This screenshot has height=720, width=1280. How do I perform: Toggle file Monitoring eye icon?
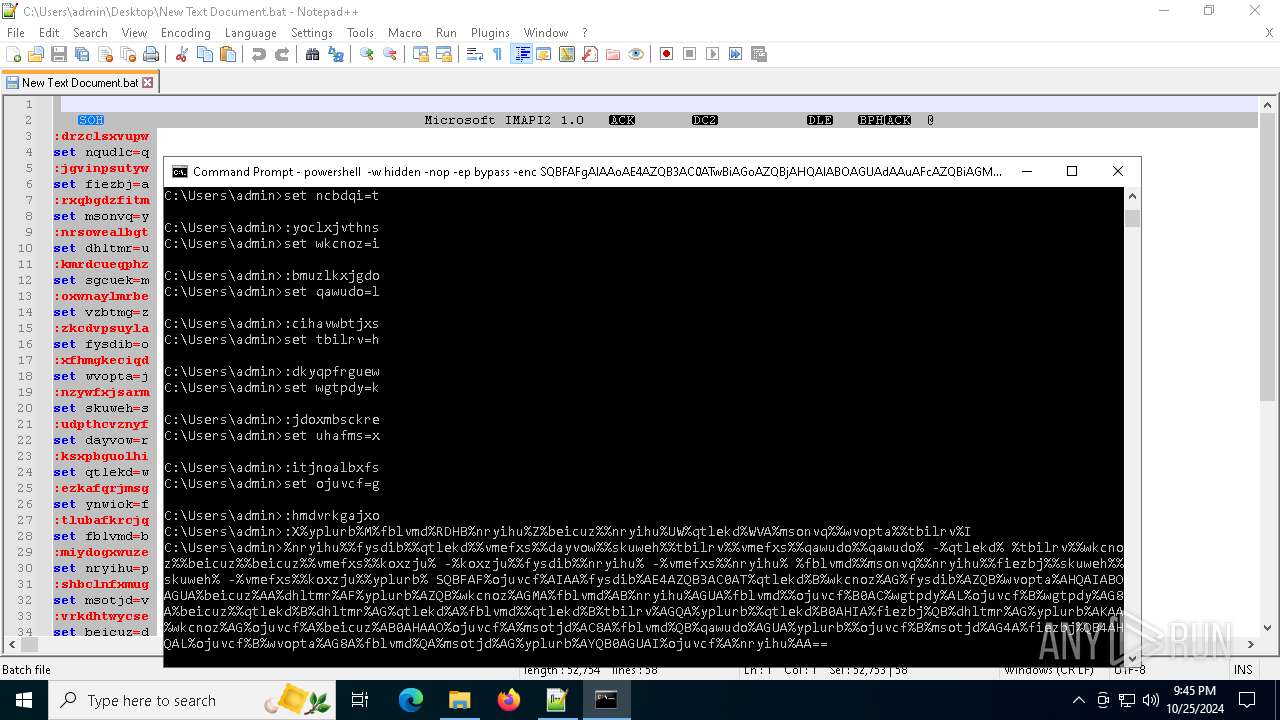click(x=636, y=54)
